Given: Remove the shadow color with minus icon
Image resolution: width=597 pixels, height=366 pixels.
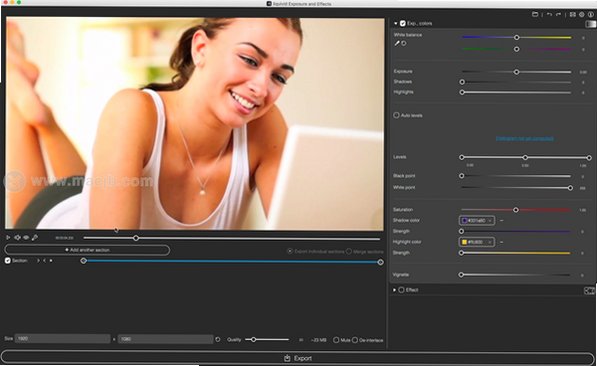Looking at the screenshot, I should coord(501,221).
